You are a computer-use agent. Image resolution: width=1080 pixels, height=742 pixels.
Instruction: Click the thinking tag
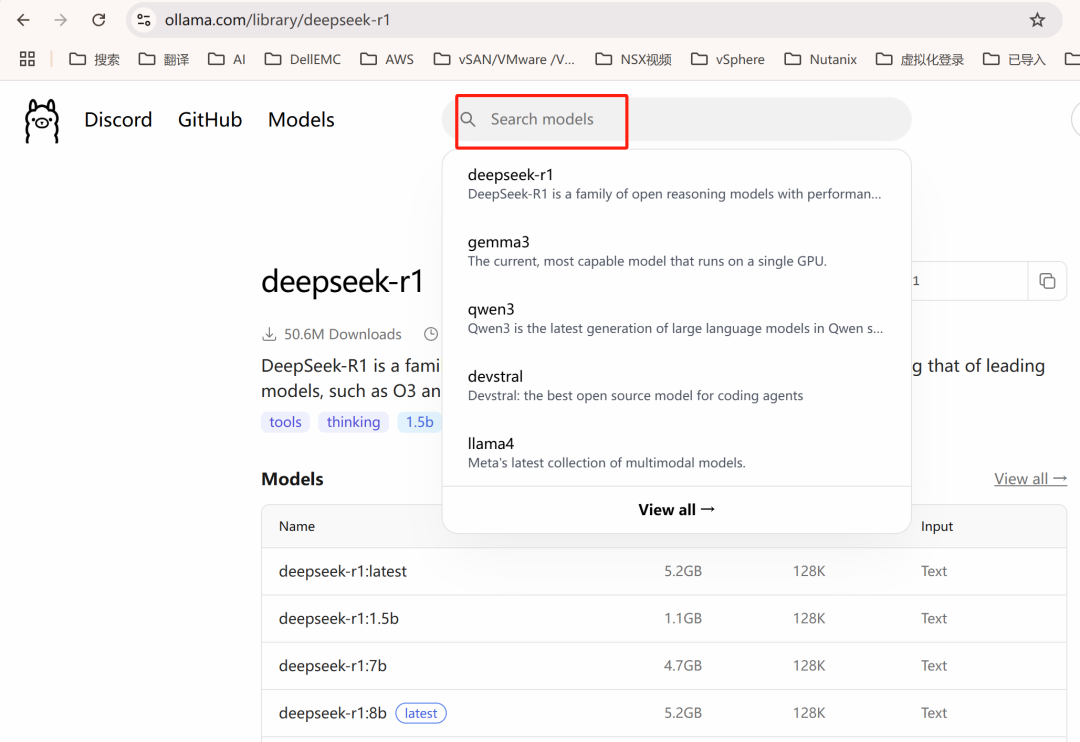353,422
